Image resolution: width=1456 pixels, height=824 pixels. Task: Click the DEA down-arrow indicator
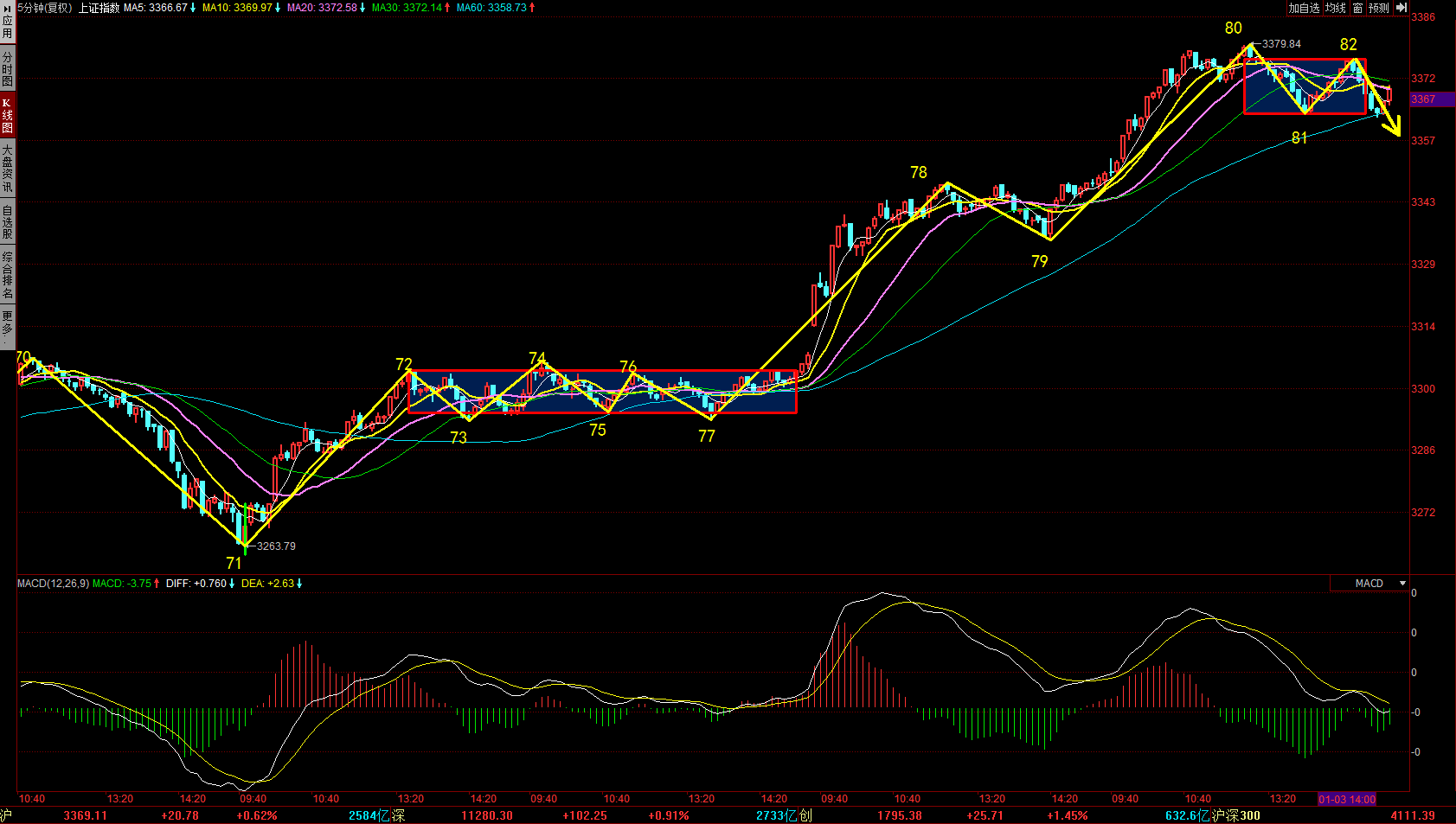(299, 584)
